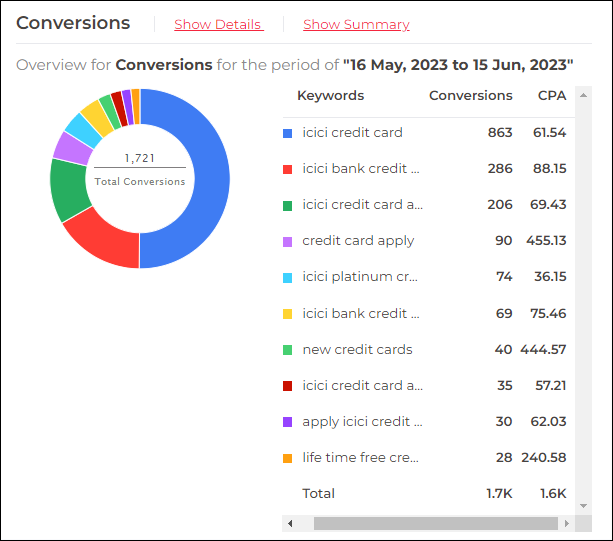Viewport: 613px width, 541px height.
Task: Click the up arrow of the vertical scrollbar
Action: tap(583, 95)
